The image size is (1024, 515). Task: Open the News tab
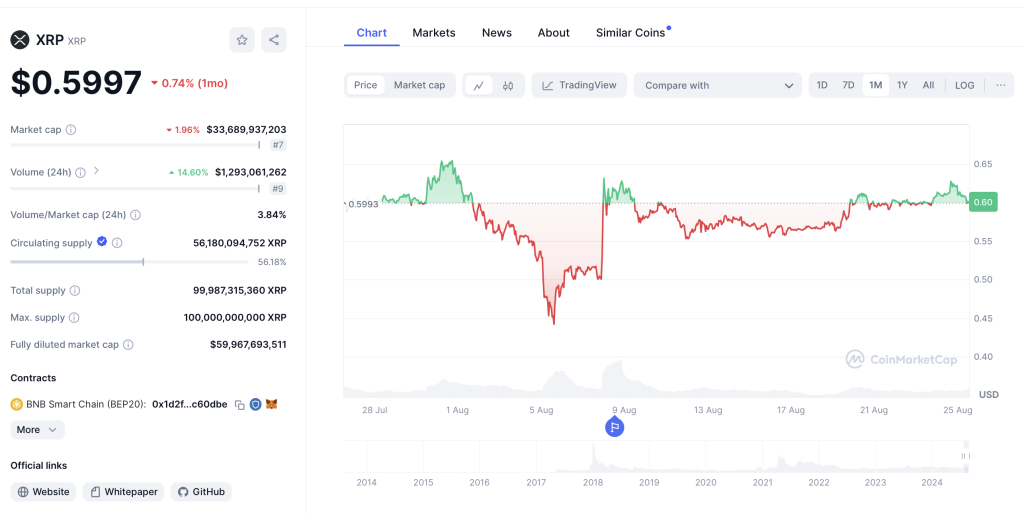click(x=497, y=33)
